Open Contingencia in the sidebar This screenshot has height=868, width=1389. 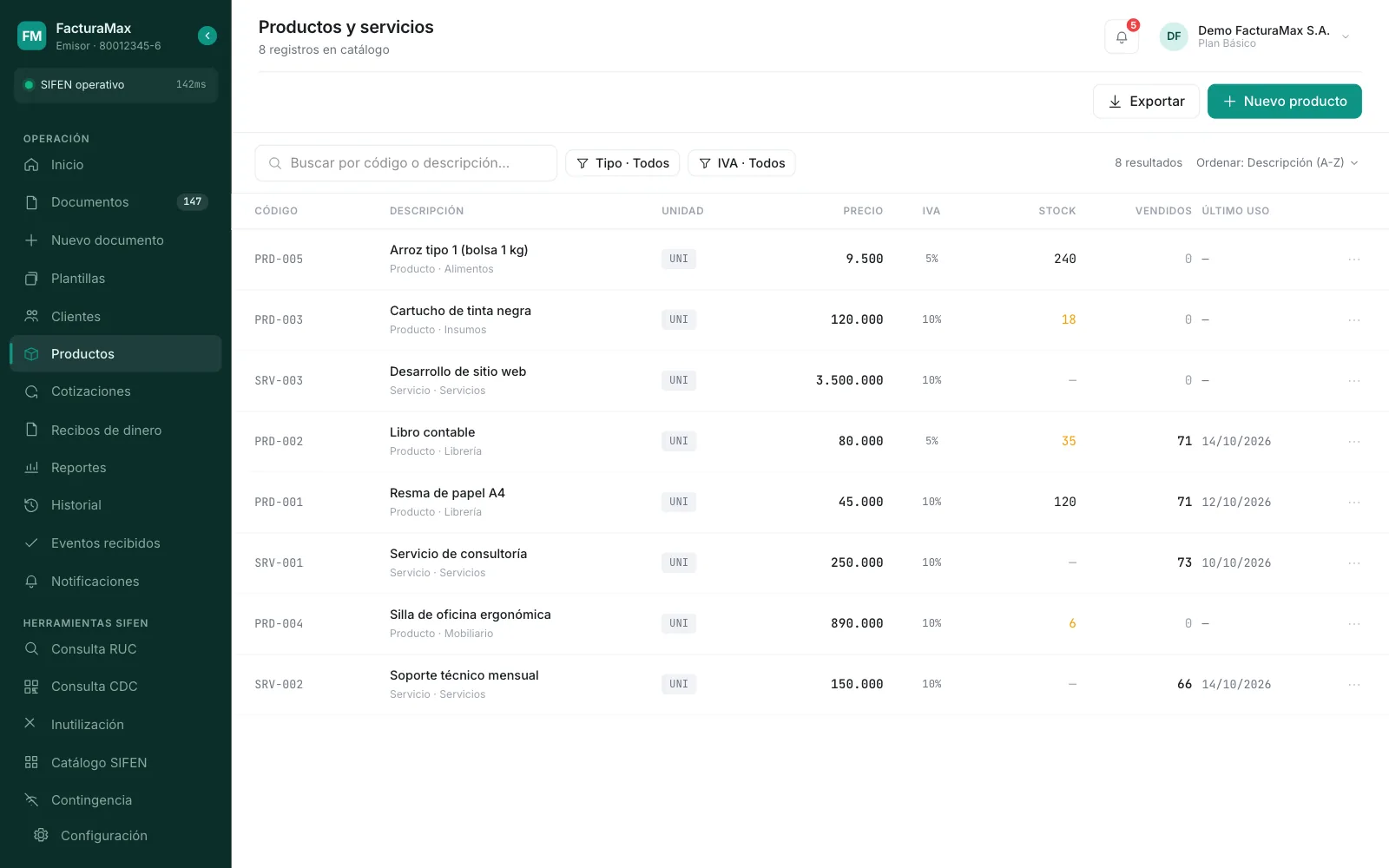click(115, 800)
